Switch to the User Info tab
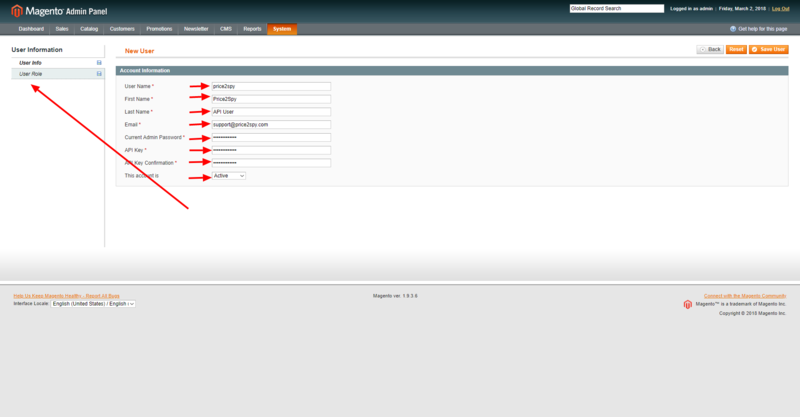The height and width of the screenshot is (417, 800). (58, 63)
